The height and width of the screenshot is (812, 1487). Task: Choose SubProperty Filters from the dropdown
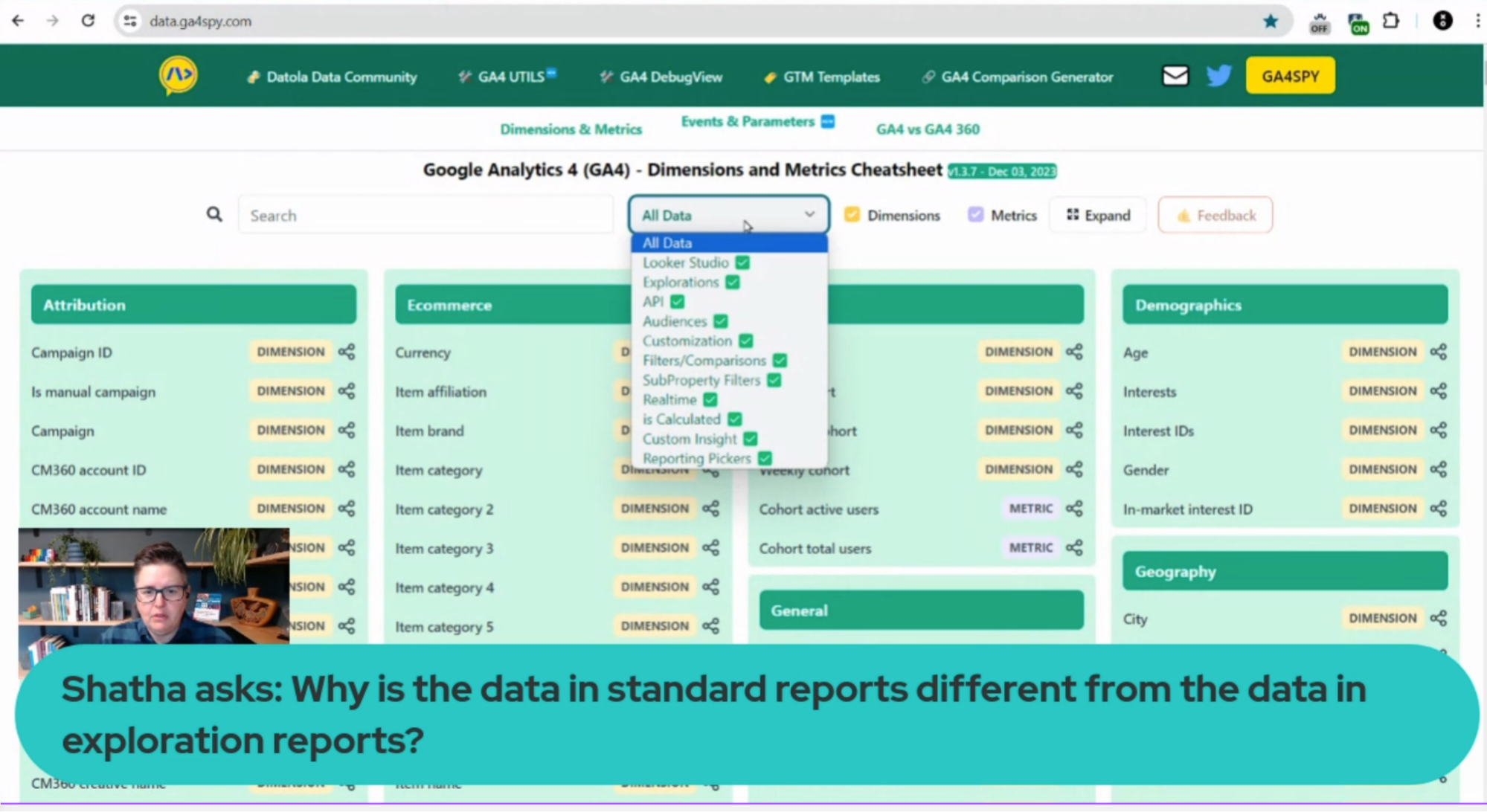pyautogui.click(x=729, y=380)
